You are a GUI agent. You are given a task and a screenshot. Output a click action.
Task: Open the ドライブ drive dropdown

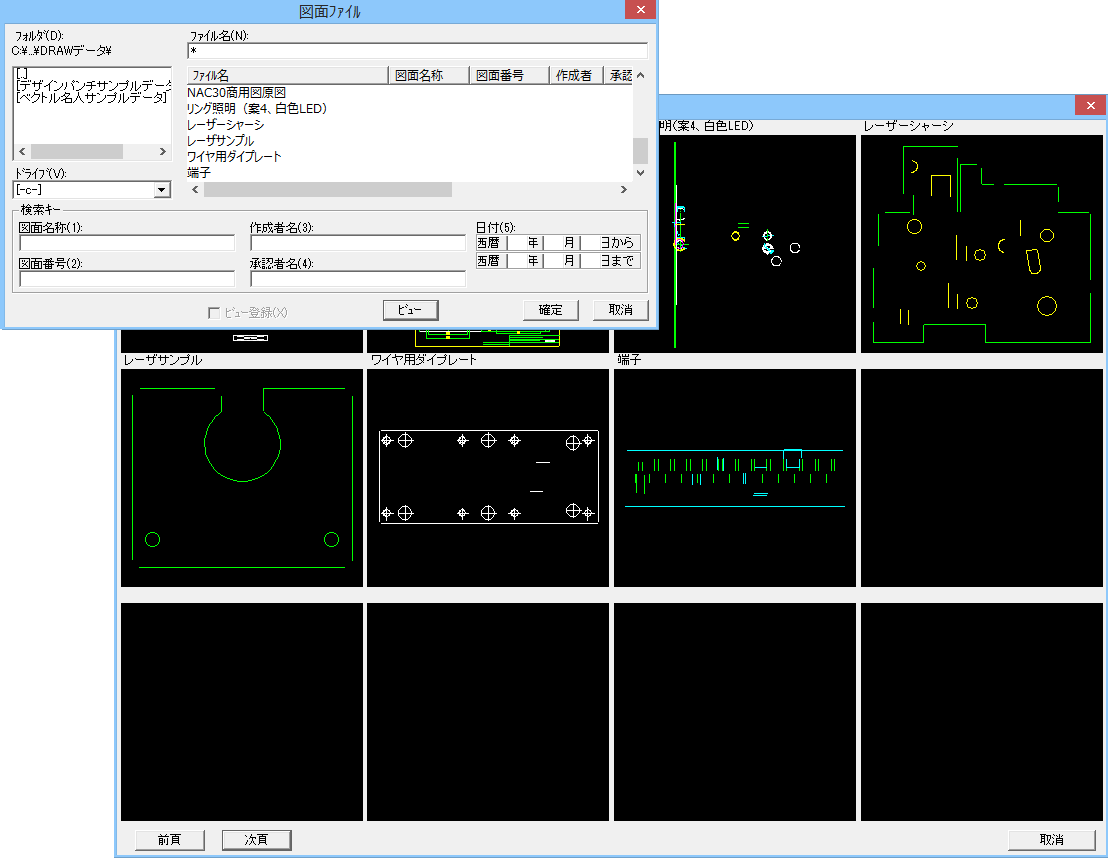[x=162, y=190]
